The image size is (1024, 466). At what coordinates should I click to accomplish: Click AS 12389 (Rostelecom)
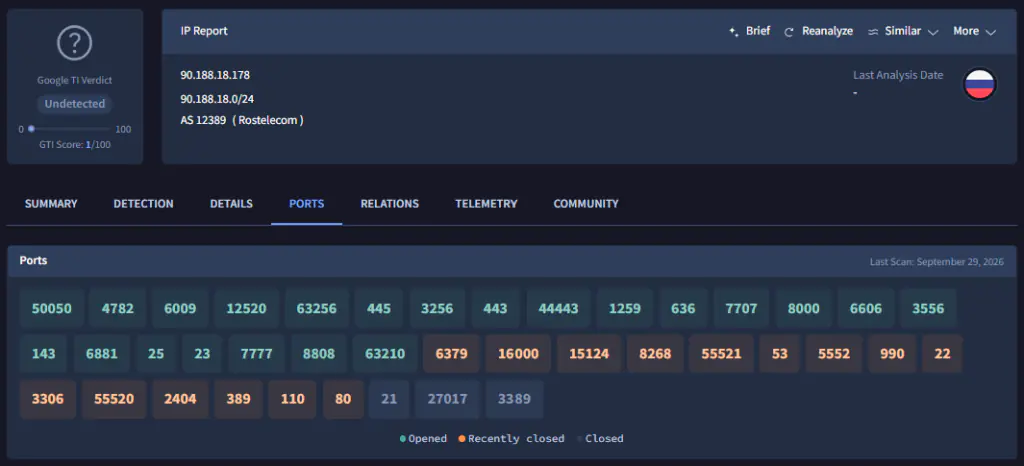coord(242,120)
